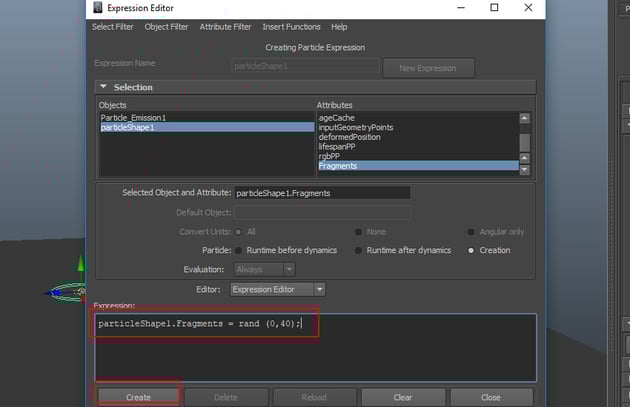Select Runtime before dynamics radio button
The image size is (630, 407).
click(x=239, y=250)
